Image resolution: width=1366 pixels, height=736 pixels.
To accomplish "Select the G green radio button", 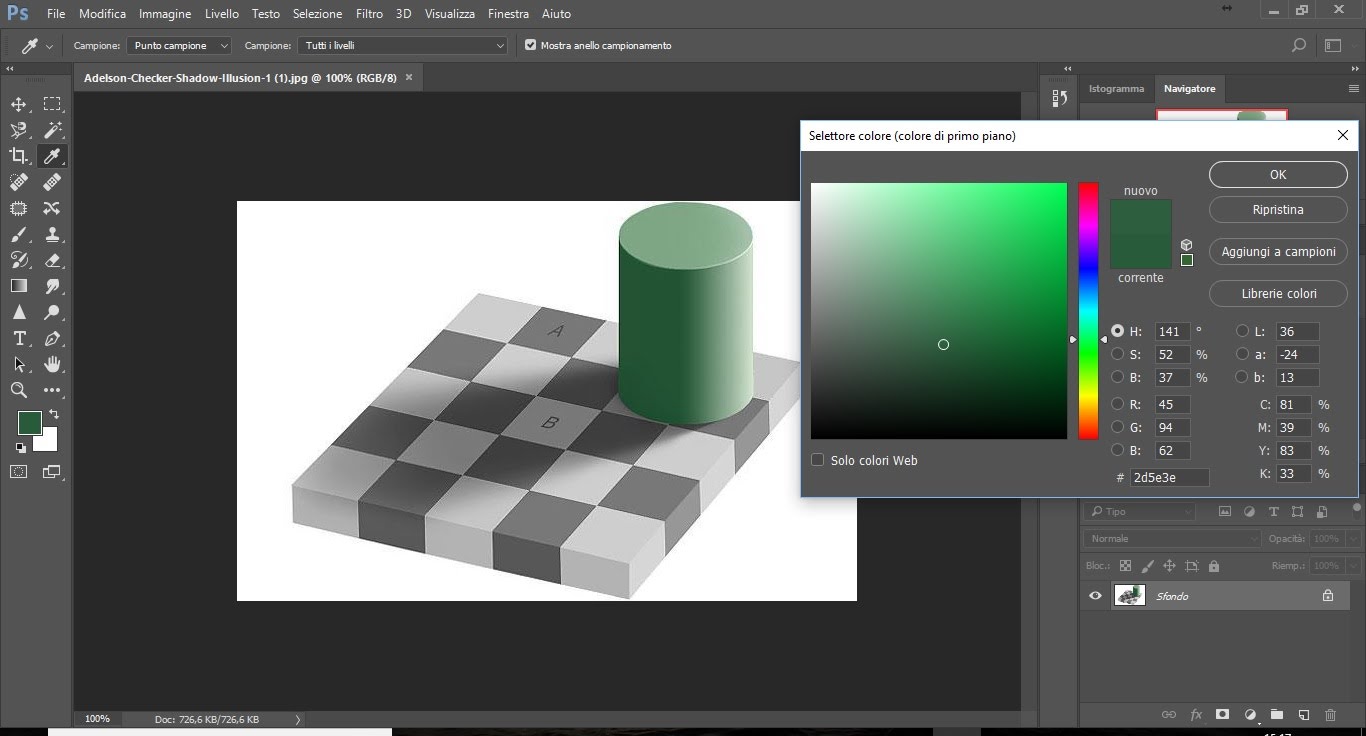I will point(1117,427).
